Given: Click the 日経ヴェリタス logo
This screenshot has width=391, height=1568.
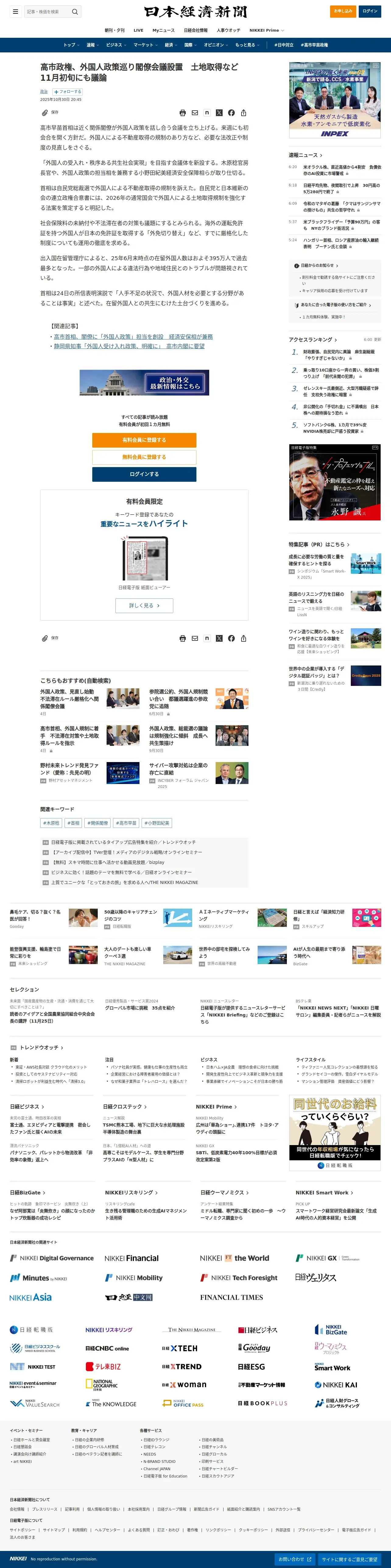Looking at the screenshot, I should (x=315, y=1278).
